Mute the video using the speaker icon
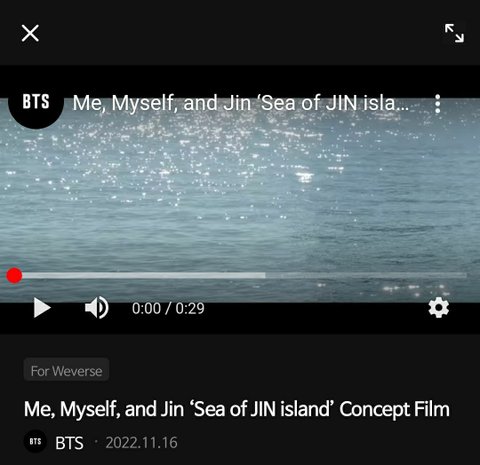Viewport: 480px width, 465px height. (x=97, y=308)
